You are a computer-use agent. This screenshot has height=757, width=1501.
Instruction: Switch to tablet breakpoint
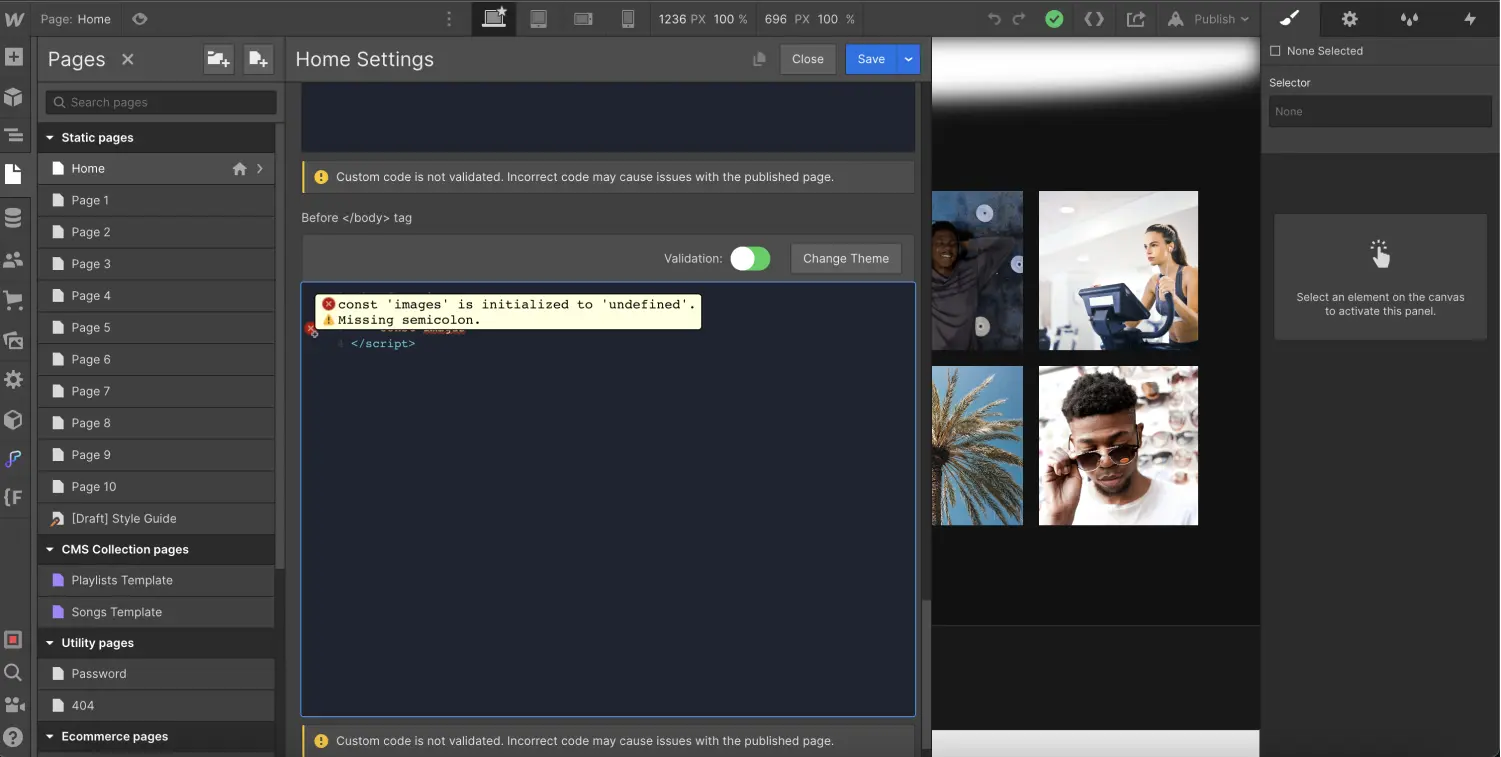click(538, 19)
